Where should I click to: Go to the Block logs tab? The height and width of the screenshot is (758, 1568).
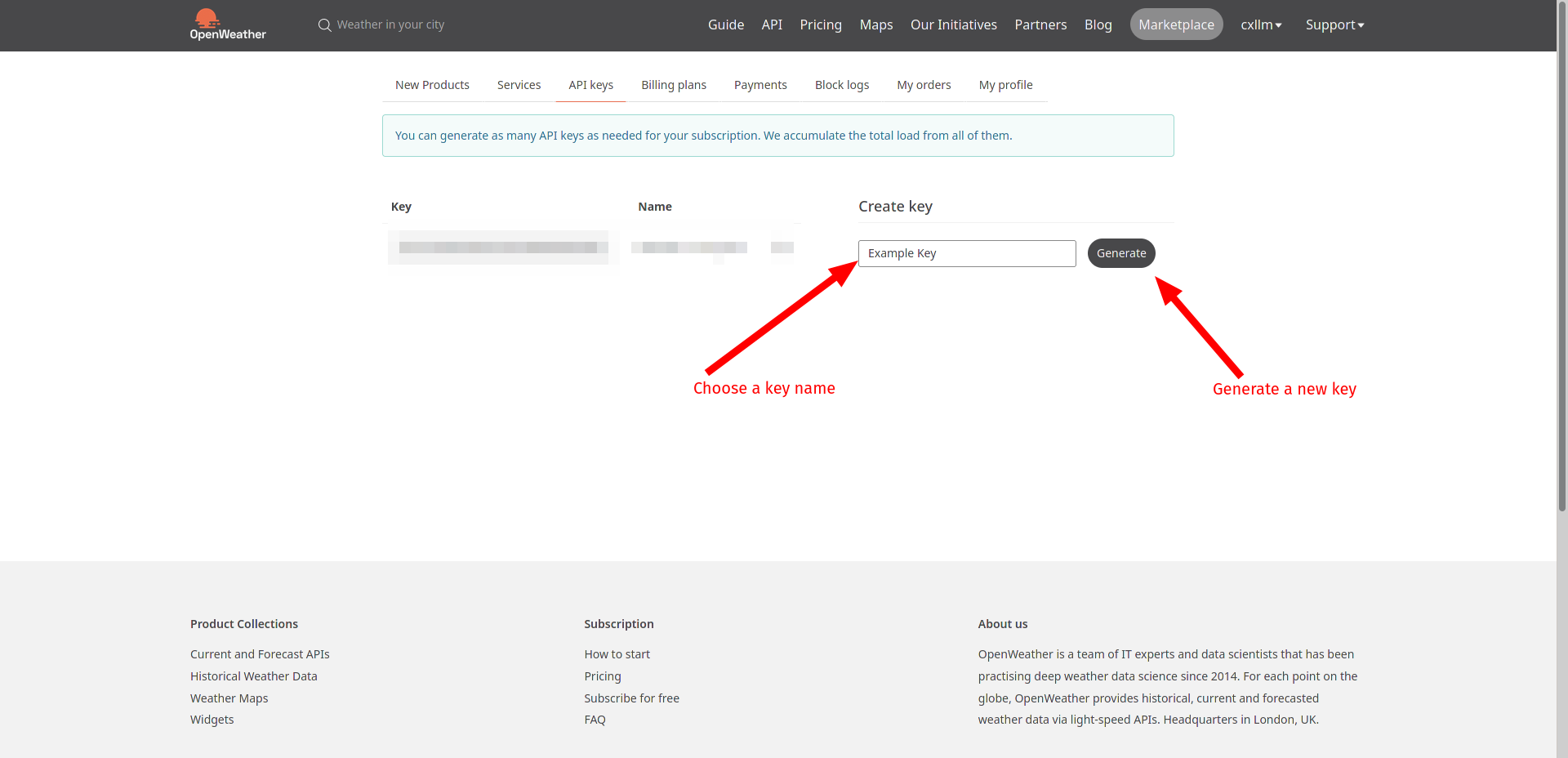click(841, 85)
